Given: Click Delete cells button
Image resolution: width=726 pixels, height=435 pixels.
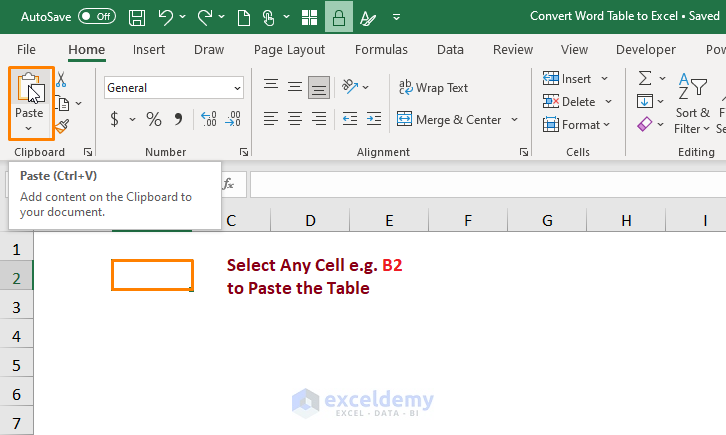Looking at the screenshot, I should click(x=570, y=102).
